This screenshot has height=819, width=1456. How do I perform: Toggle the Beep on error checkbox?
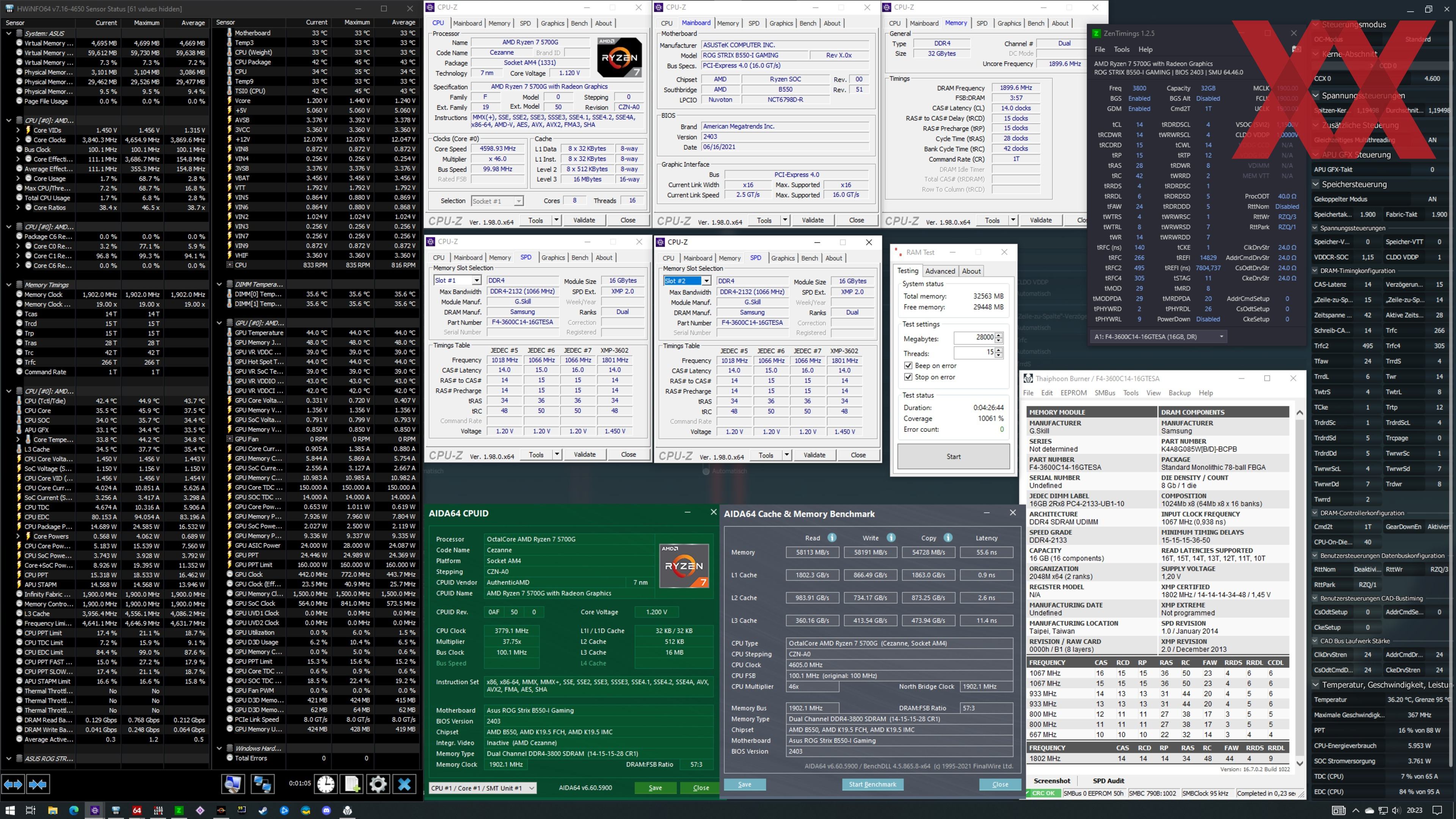coord(908,366)
